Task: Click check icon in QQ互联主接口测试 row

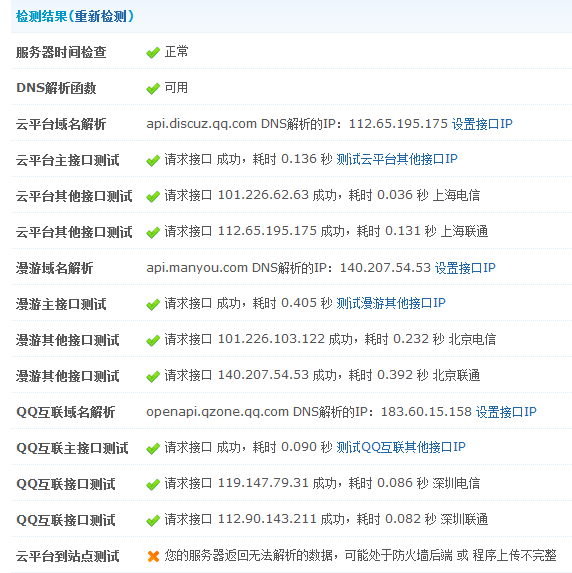Action: (153, 448)
